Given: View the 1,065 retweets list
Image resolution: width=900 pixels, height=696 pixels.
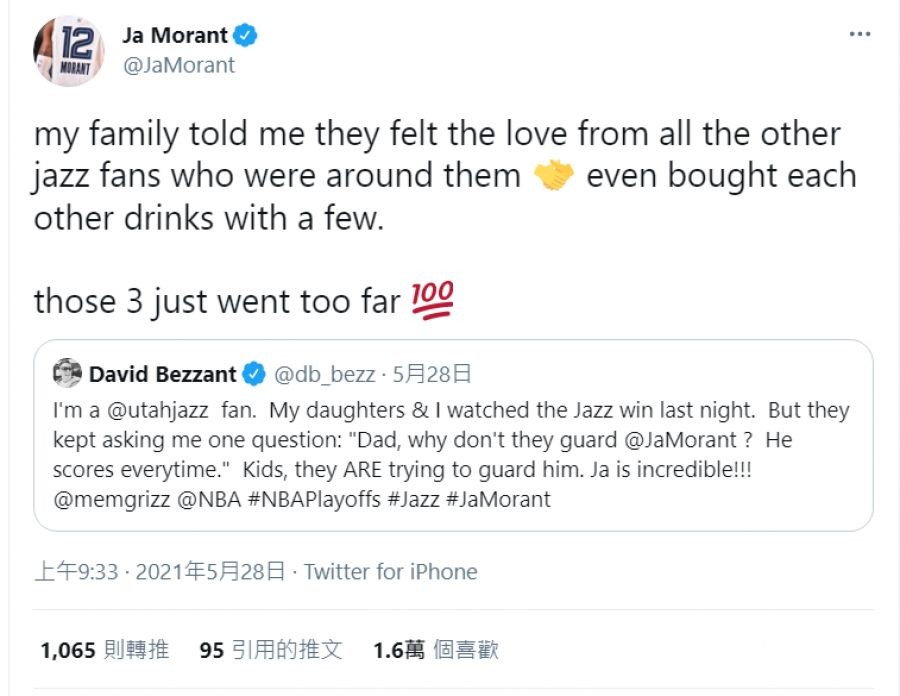Looking at the screenshot, I should [x=104, y=651].
